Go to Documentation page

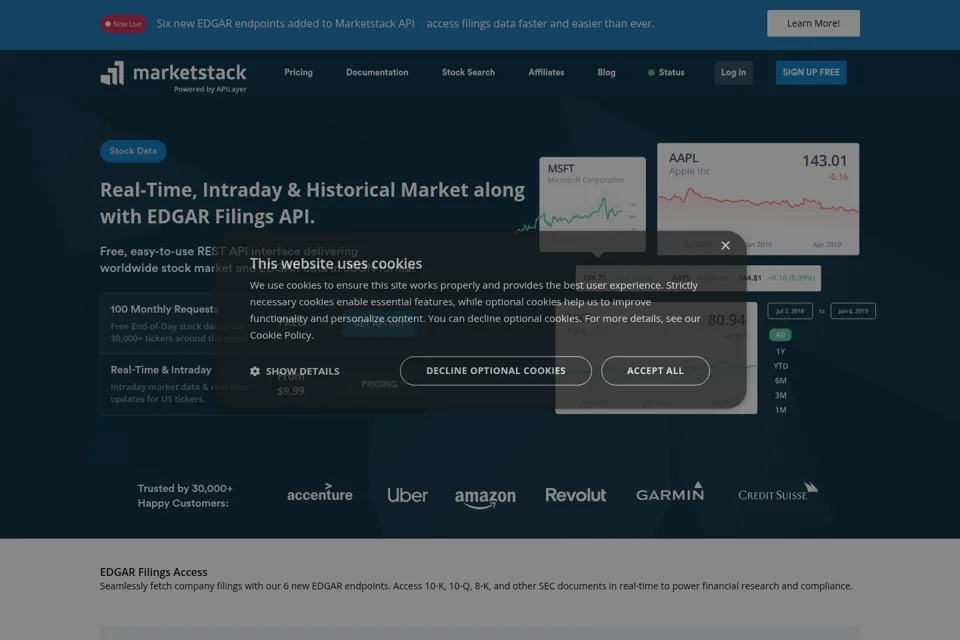point(377,72)
